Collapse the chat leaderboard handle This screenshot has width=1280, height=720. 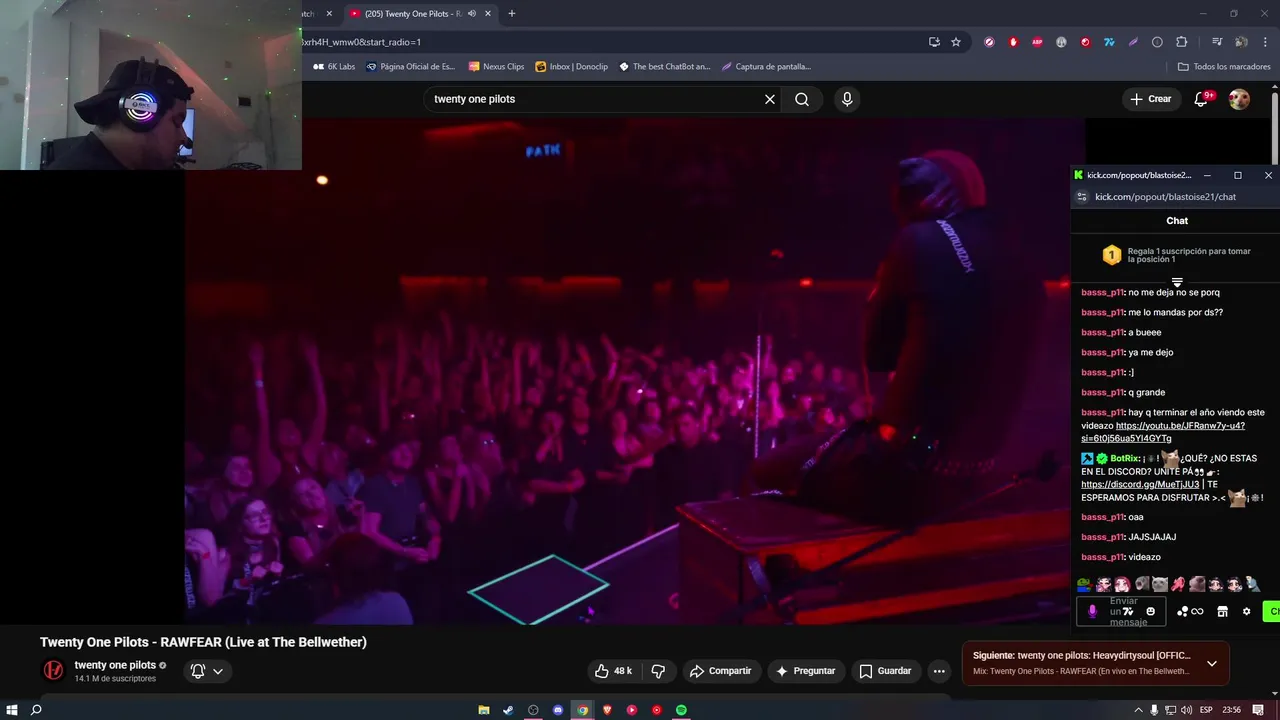click(1177, 282)
